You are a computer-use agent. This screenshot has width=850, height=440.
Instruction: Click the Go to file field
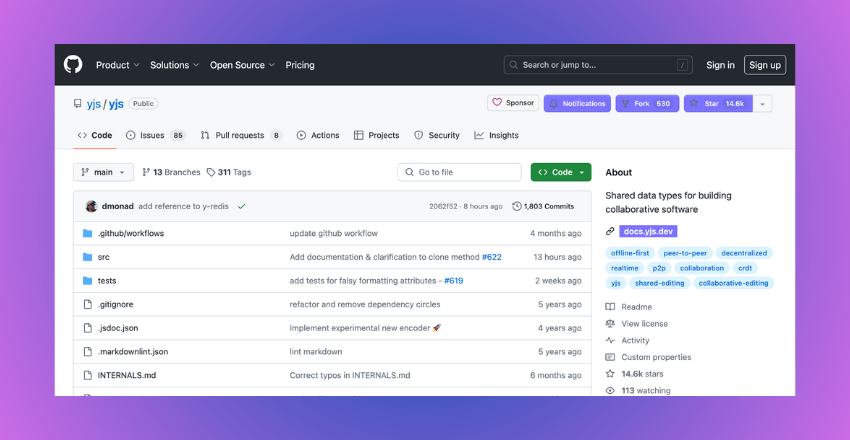click(459, 172)
